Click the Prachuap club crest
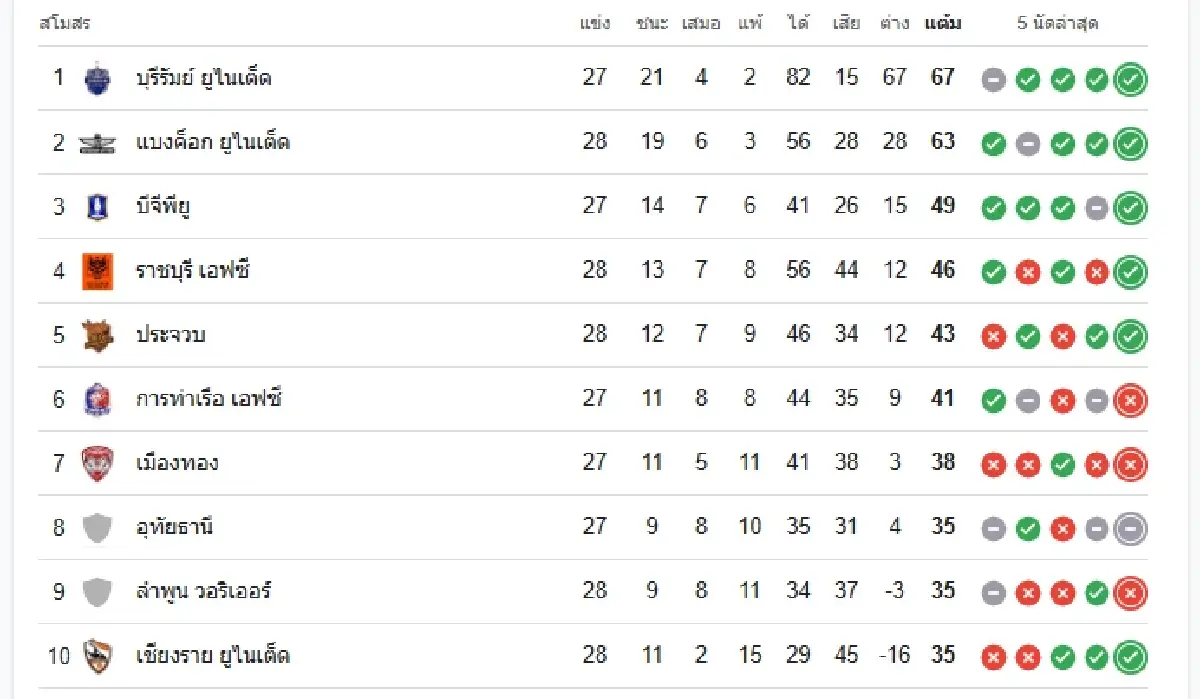The height and width of the screenshot is (699, 1200). 97,335
